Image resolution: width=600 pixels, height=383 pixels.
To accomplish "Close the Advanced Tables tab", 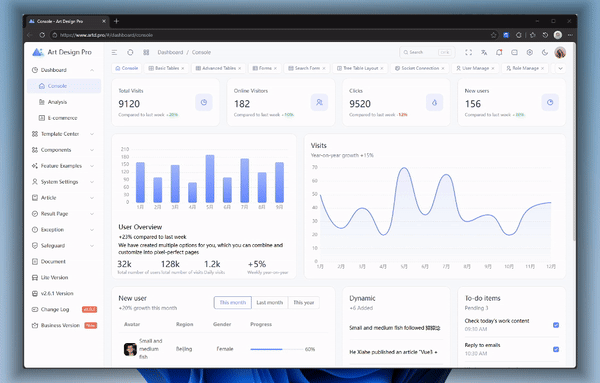I will [240, 68].
